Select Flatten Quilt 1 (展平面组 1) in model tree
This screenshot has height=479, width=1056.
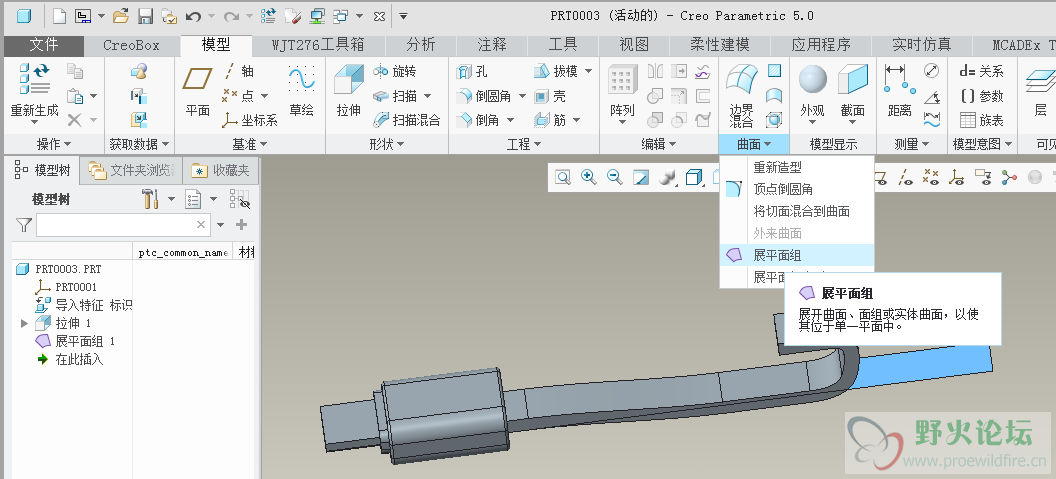tap(75, 341)
